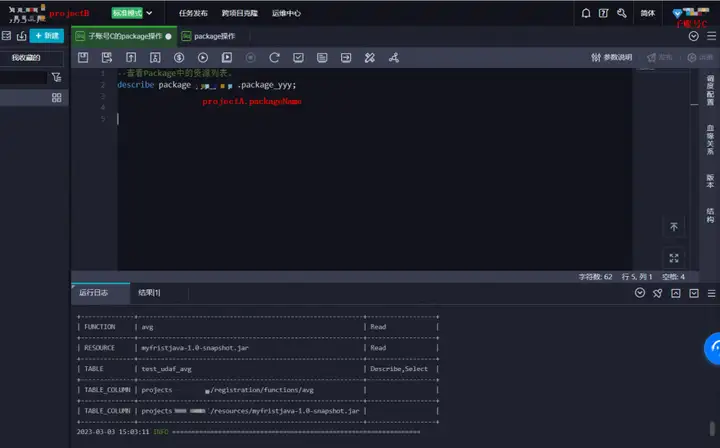Image resolution: width=720 pixels, height=448 pixels.
Task: Click '字符数: 62' in status bar
Action: (595, 277)
